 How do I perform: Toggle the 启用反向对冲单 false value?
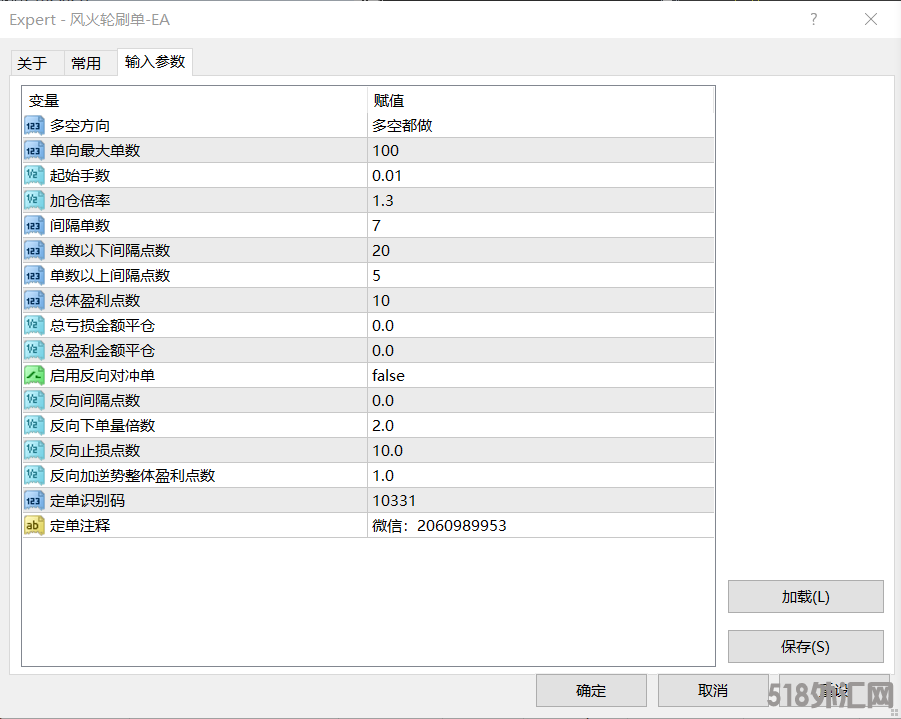click(540, 376)
